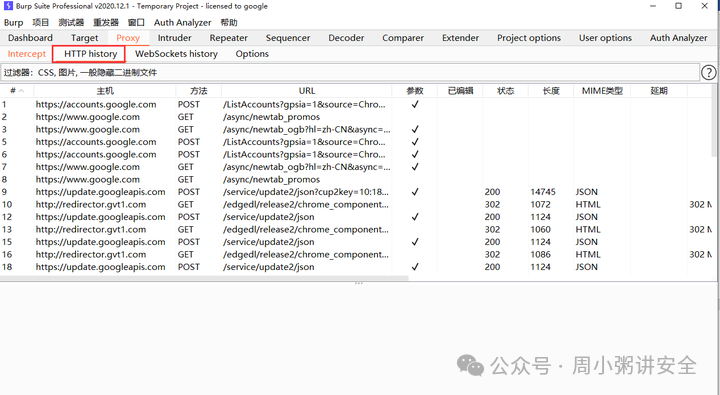Sort by the 长度 column header

click(551, 91)
